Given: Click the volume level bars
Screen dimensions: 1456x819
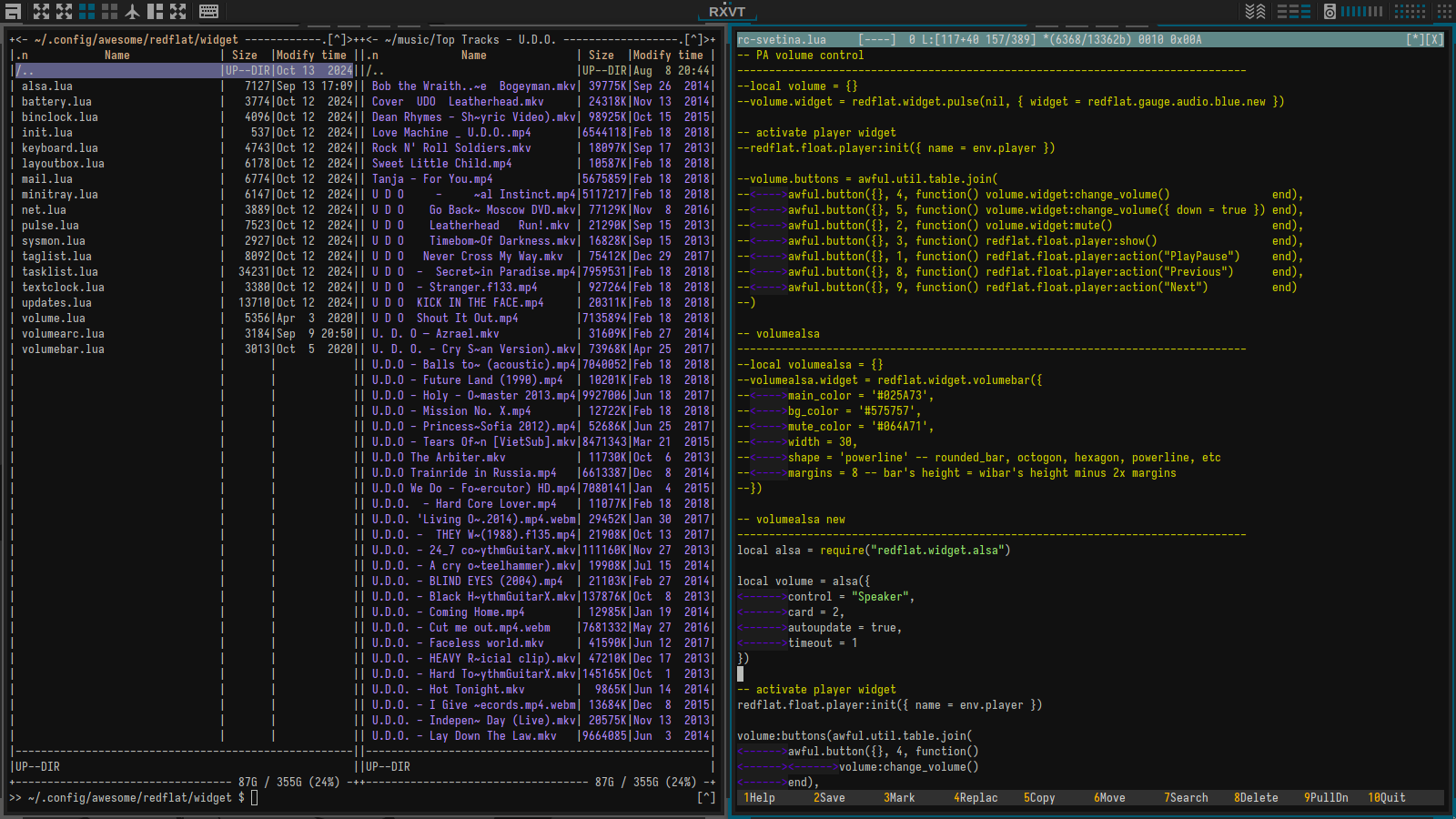Looking at the screenshot, I should point(1361,11).
